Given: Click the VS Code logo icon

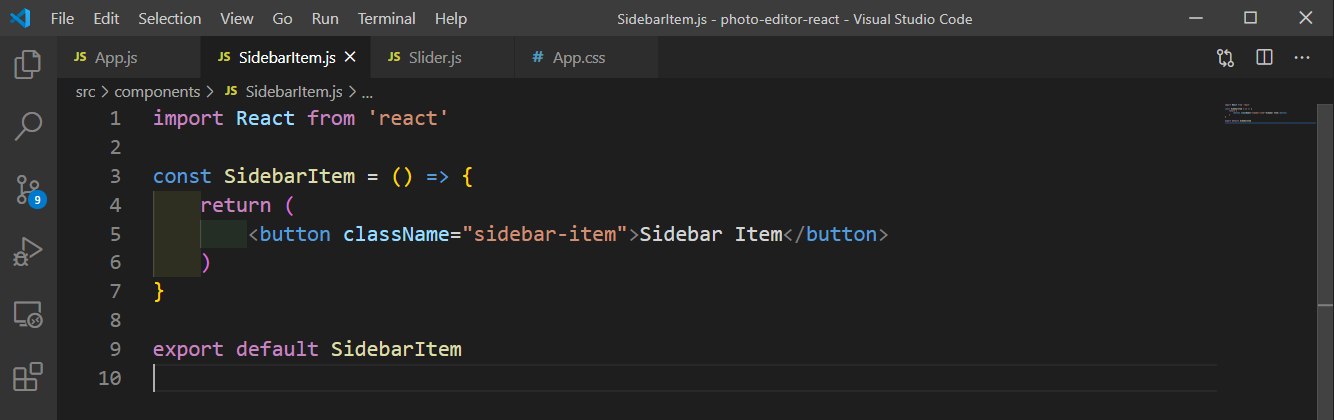Looking at the screenshot, I should 20,18.
